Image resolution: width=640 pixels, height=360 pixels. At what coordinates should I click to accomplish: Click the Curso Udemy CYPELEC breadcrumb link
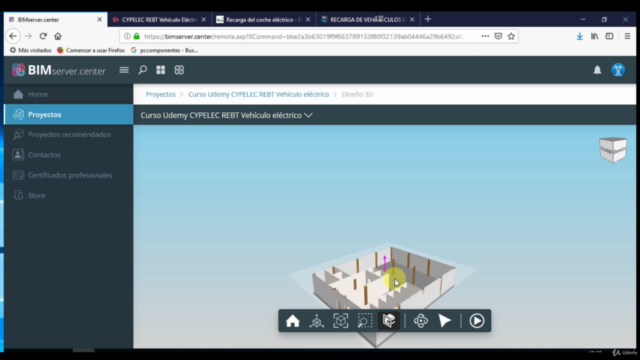(x=258, y=94)
